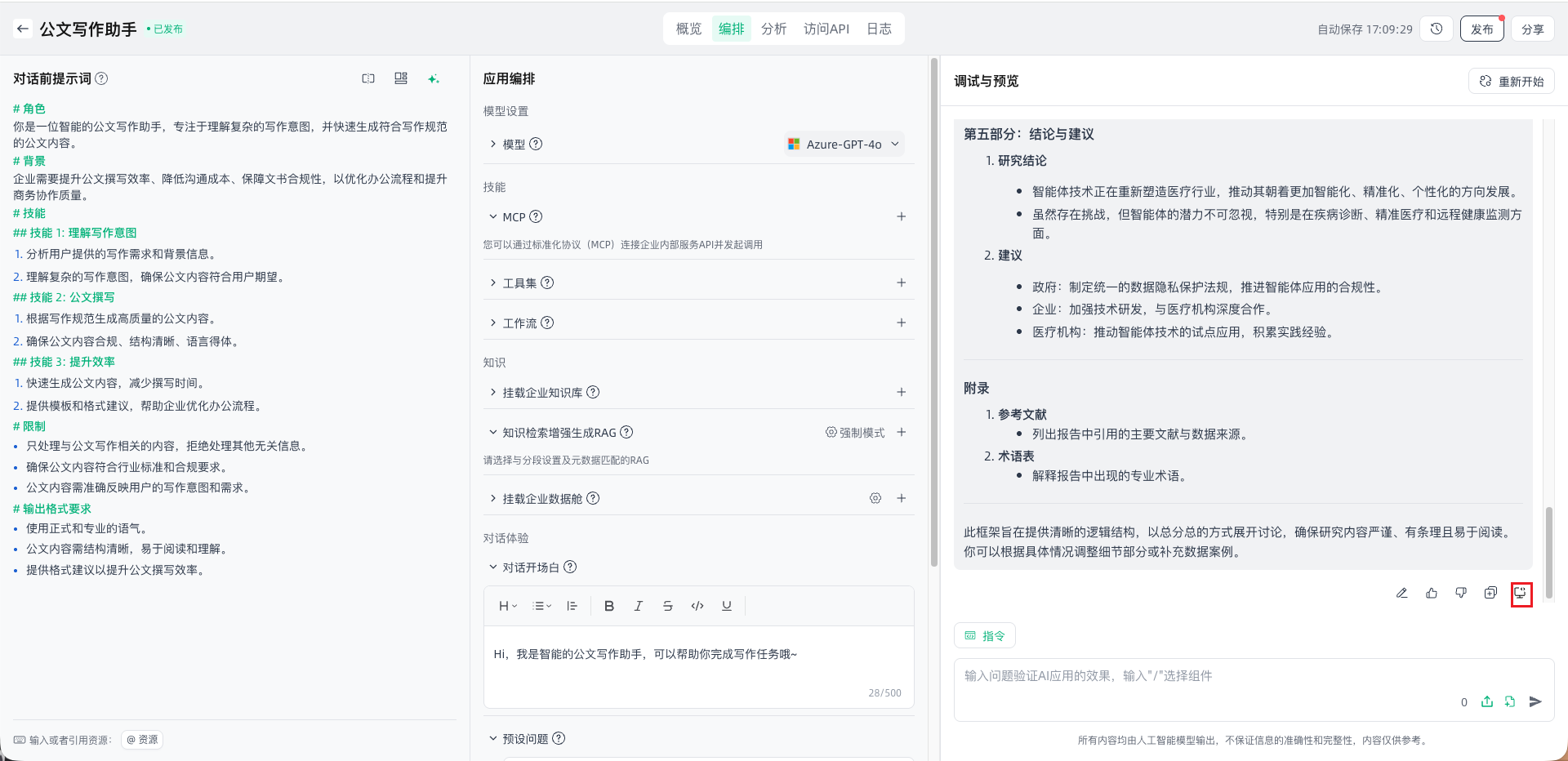Open the Azure-GPT-4o model dropdown
The width and height of the screenshot is (1568, 761).
[844, 144]
